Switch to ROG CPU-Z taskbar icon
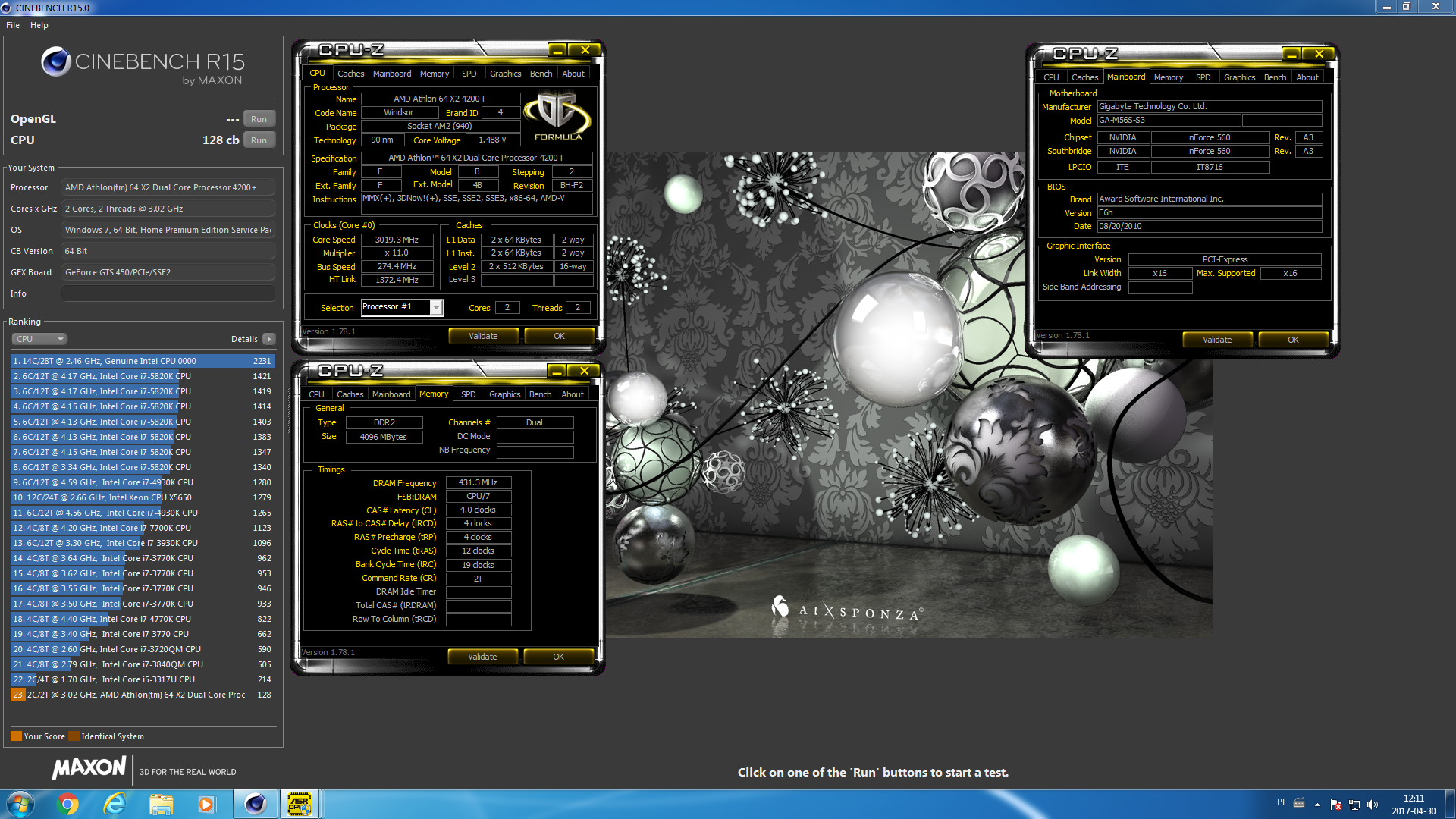 [300, 804]
